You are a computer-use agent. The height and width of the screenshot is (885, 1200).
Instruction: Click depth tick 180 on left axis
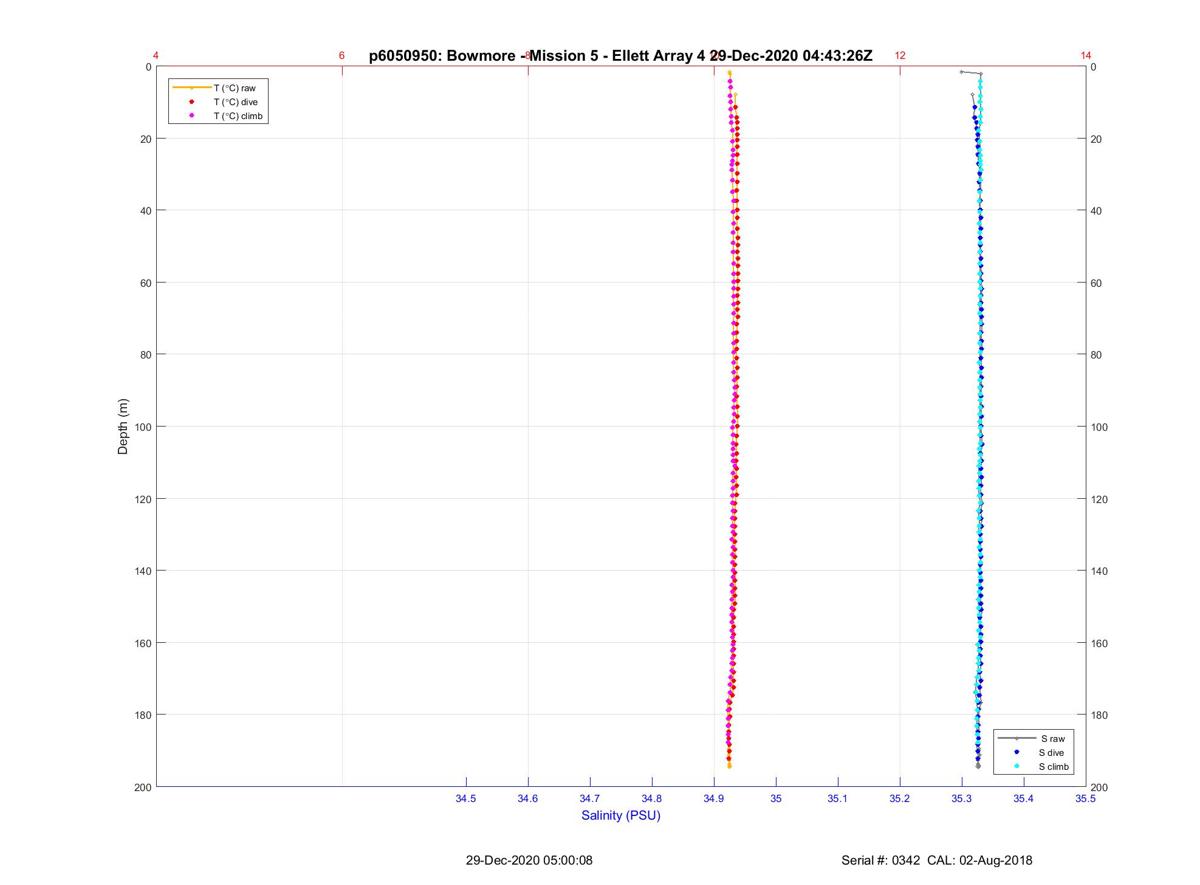click(x=142, y=715)
